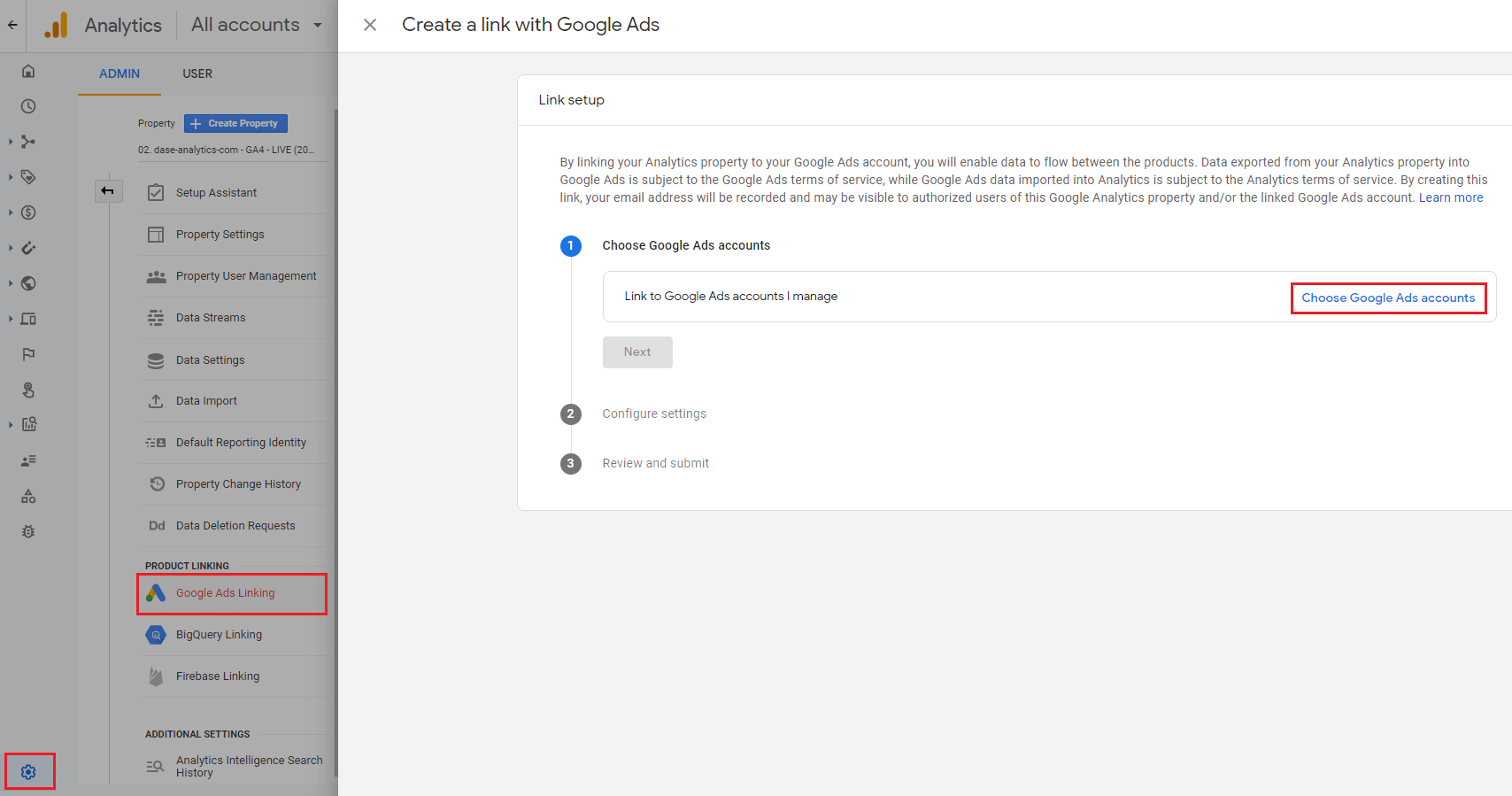
Task: Switch to the USER tab
Action: 197,73
